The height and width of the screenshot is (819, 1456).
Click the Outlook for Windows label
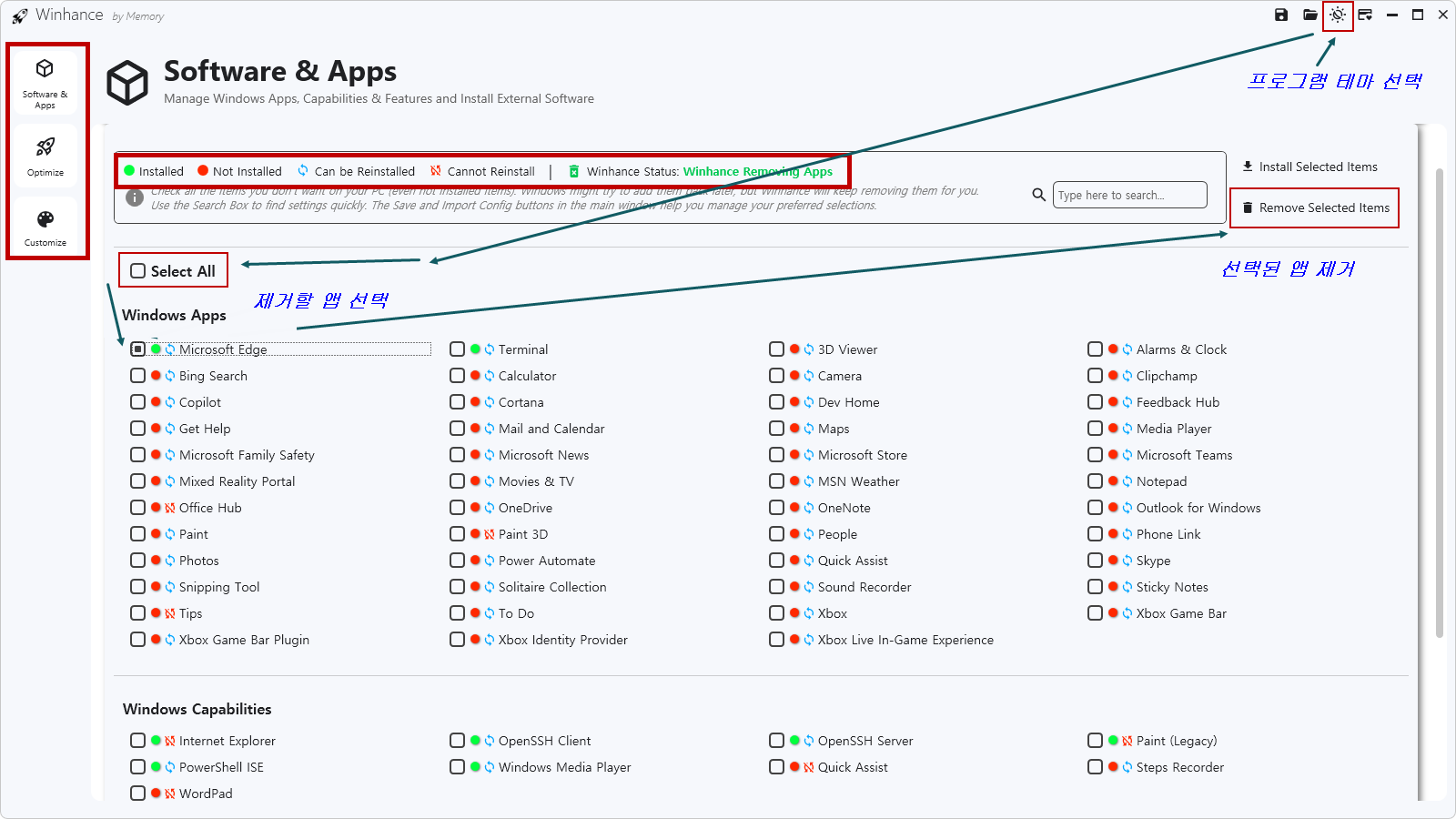tap(1198, 508)
